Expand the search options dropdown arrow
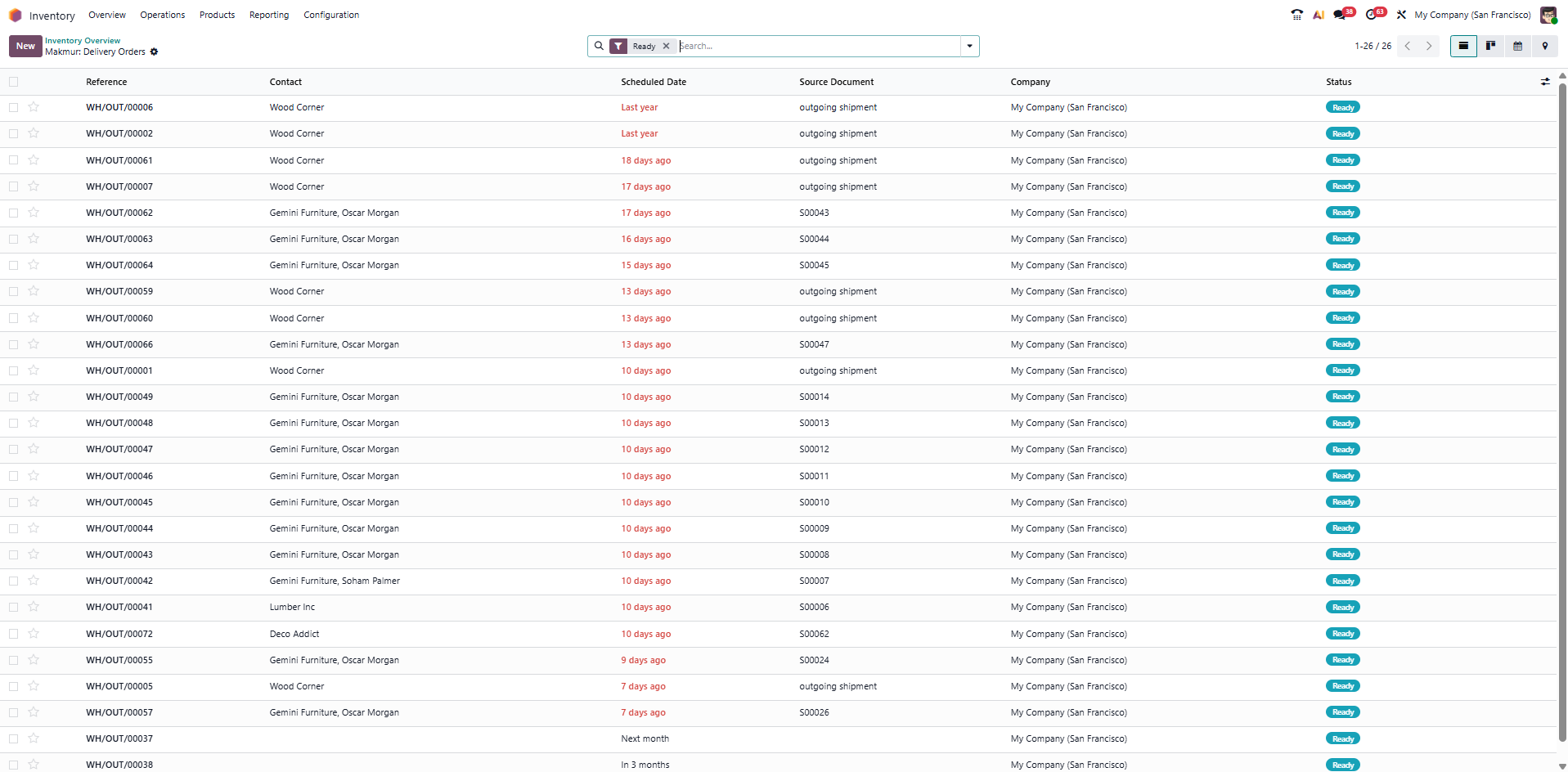The height and width of the screenshot is (772, 1568). pyautogui.click(x=969, y=46)
